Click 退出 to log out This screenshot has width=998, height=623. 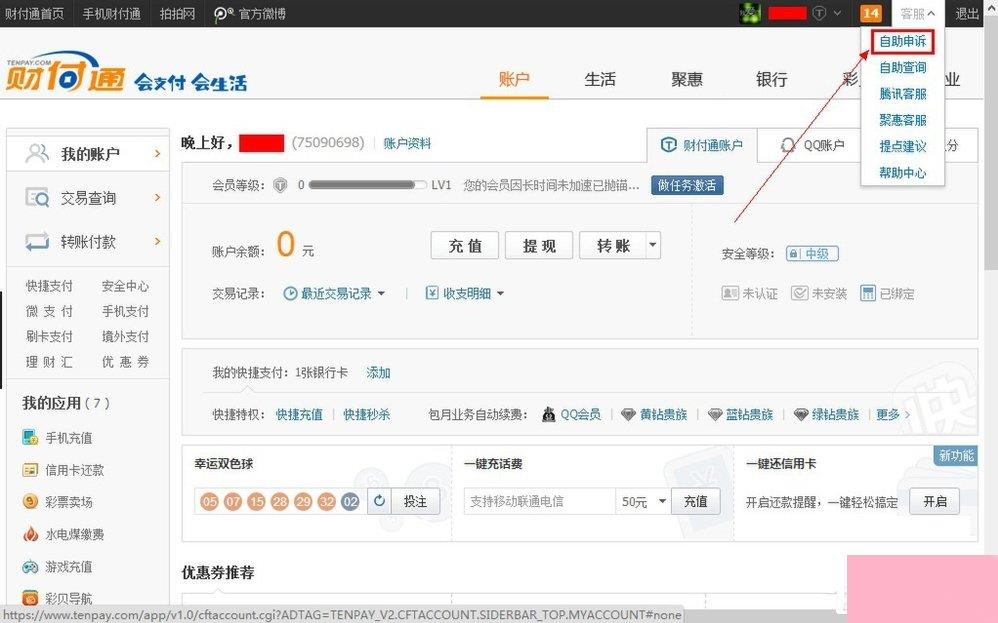point(967,13)
